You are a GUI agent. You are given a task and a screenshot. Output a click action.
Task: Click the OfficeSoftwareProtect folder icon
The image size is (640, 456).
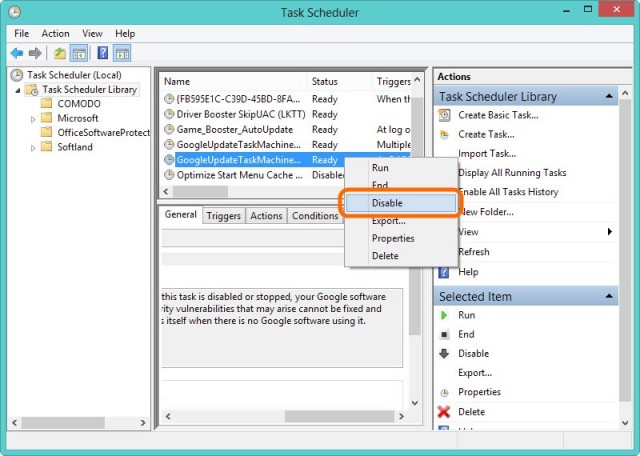[47, 132]
